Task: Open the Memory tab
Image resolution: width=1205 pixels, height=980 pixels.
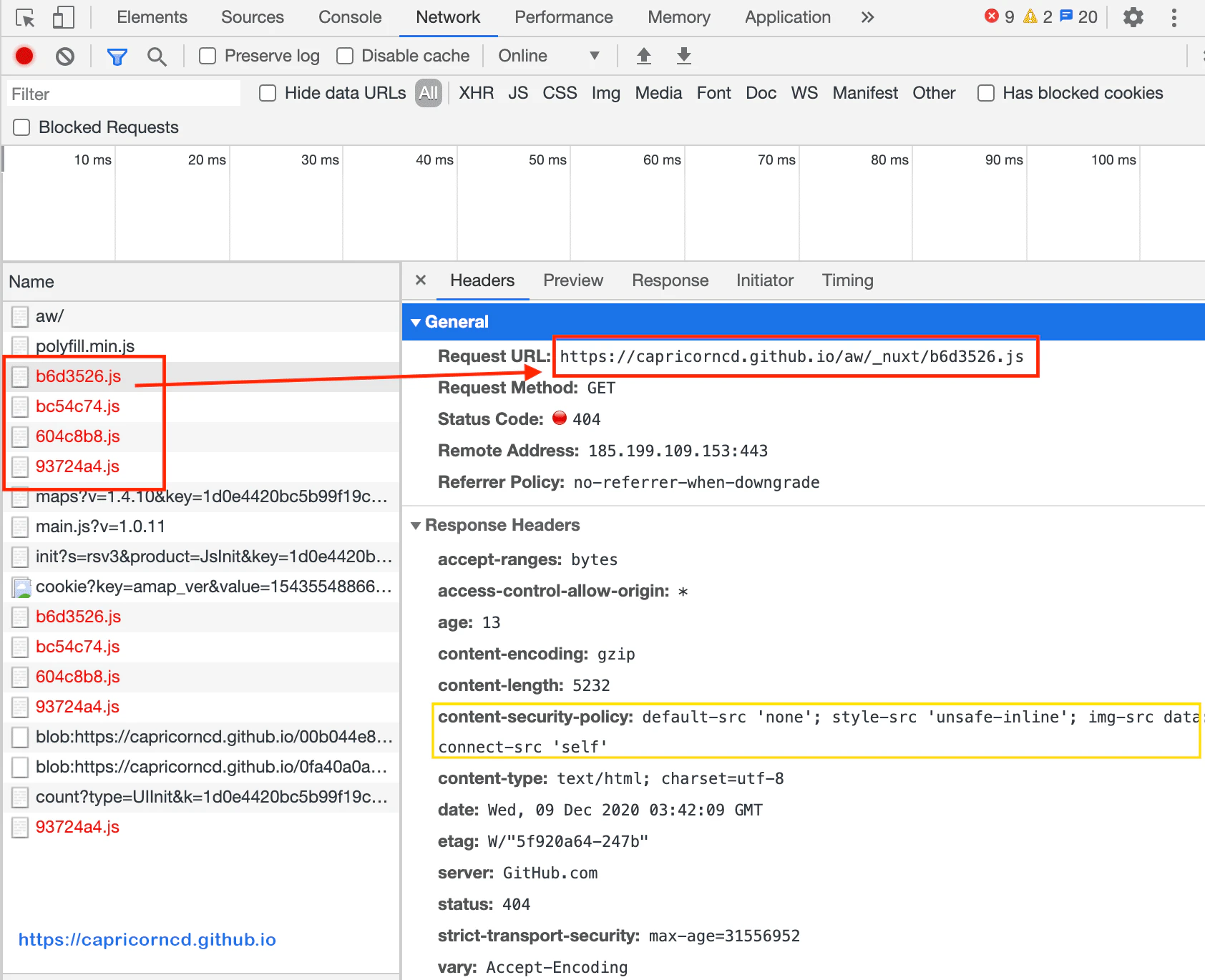Action: click(679, 17)
